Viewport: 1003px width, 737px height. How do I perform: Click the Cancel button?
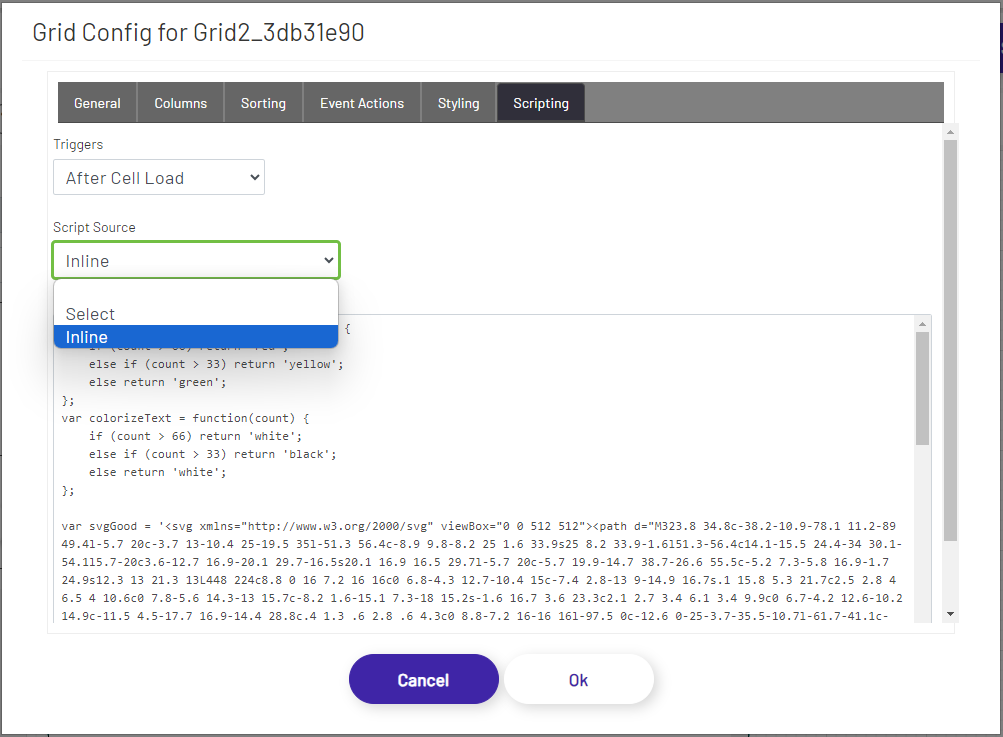pos(423,679)
